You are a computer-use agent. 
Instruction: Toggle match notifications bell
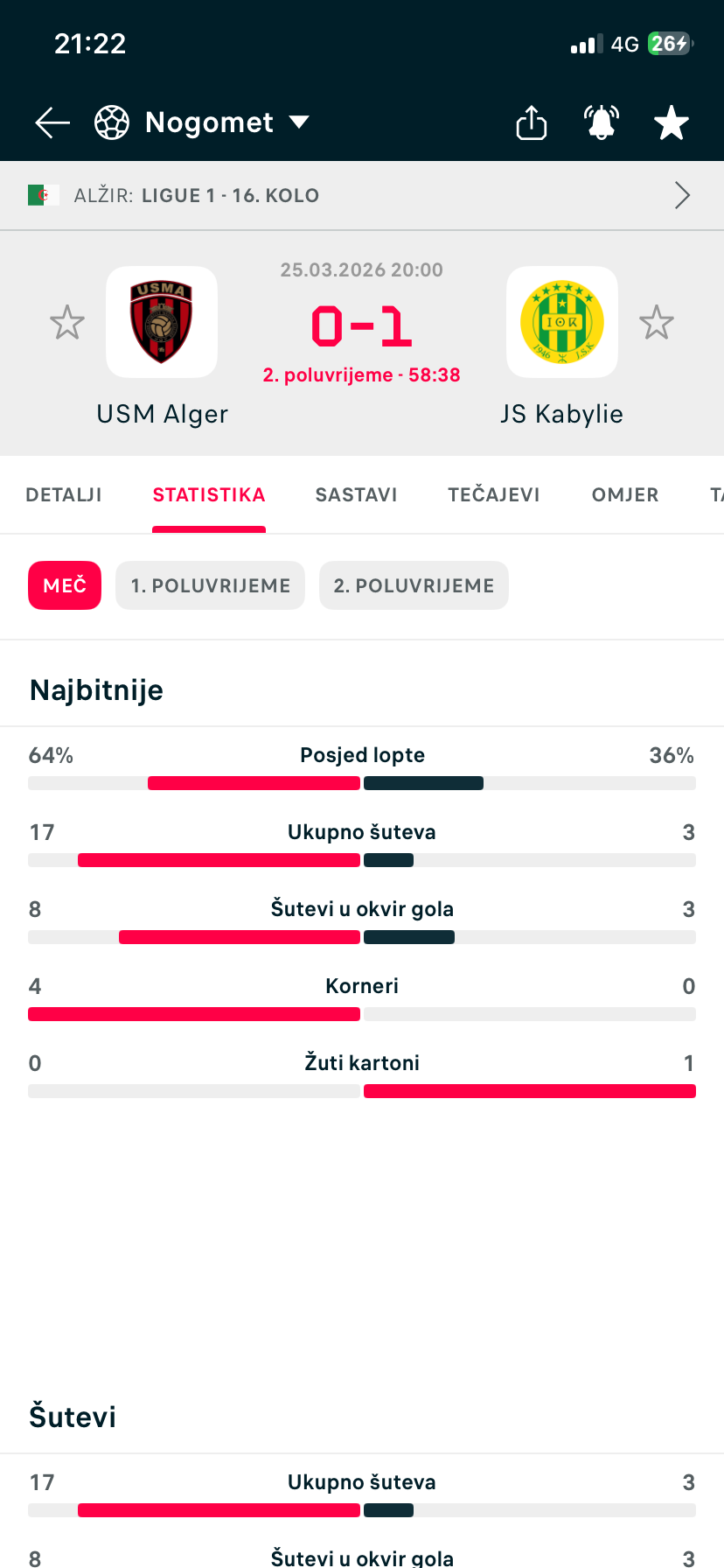(x=602, y=122)
